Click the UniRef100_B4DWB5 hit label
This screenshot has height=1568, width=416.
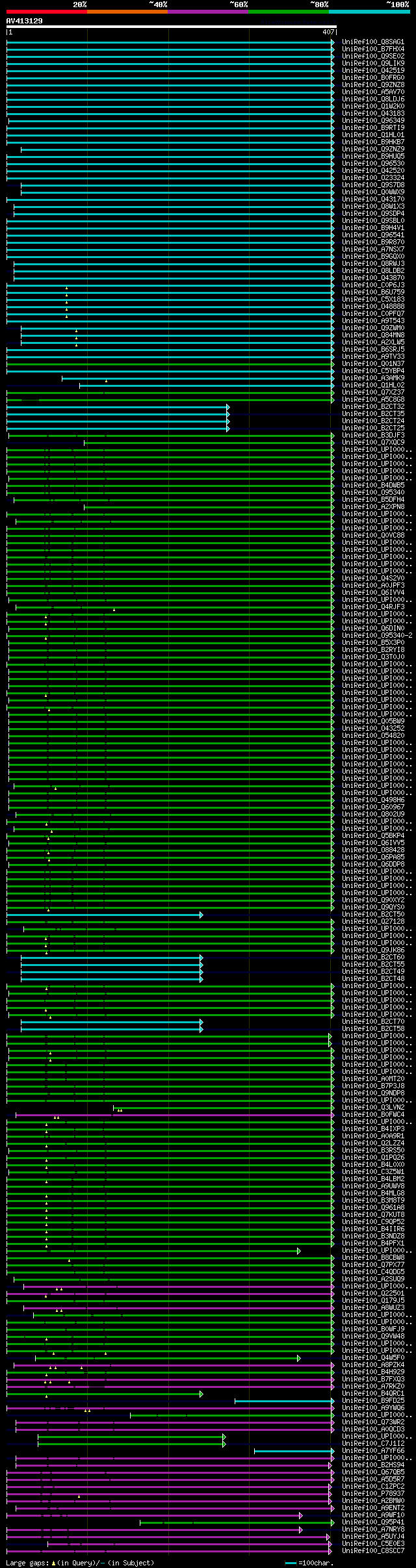[x=373, y=486]
